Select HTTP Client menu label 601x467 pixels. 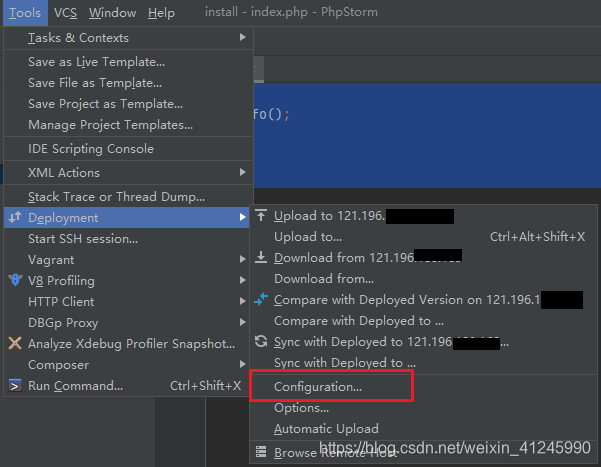[x=61, y=302]
